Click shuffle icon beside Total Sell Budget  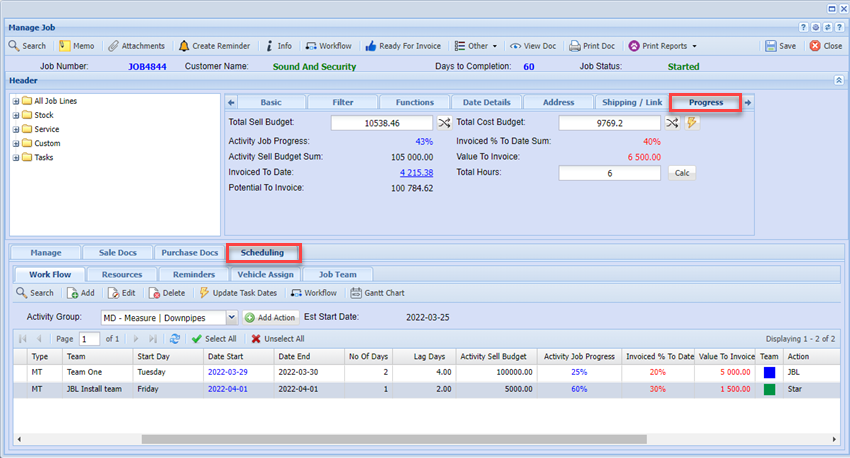[x=444, y=123]
